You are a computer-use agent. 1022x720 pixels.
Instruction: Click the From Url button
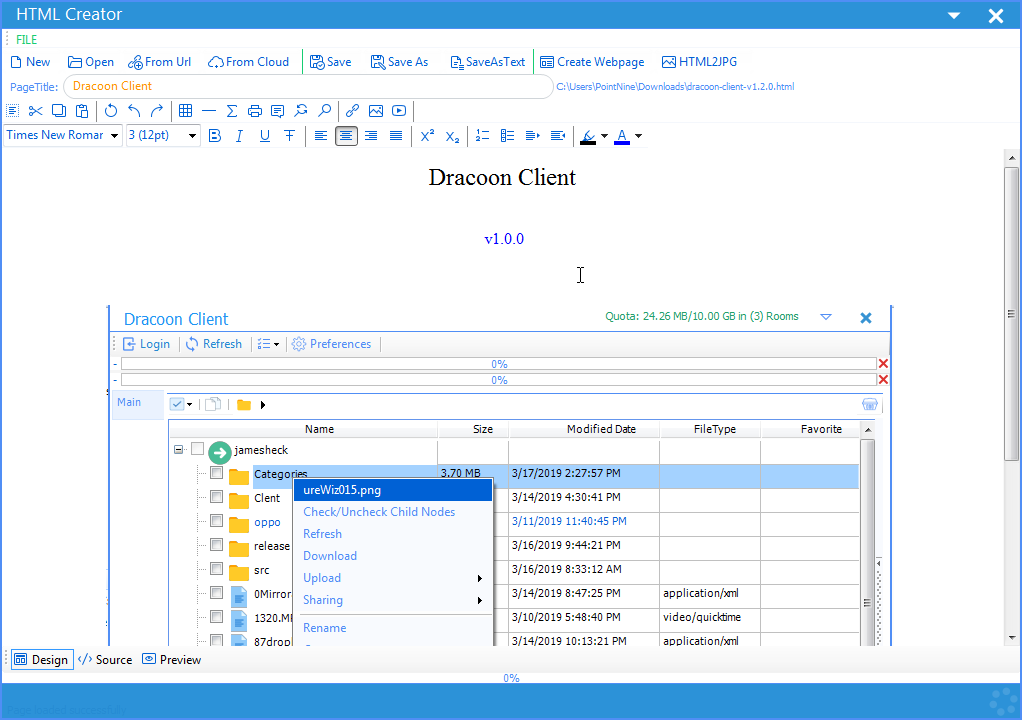pyautogui.click(x=160, y=62)
